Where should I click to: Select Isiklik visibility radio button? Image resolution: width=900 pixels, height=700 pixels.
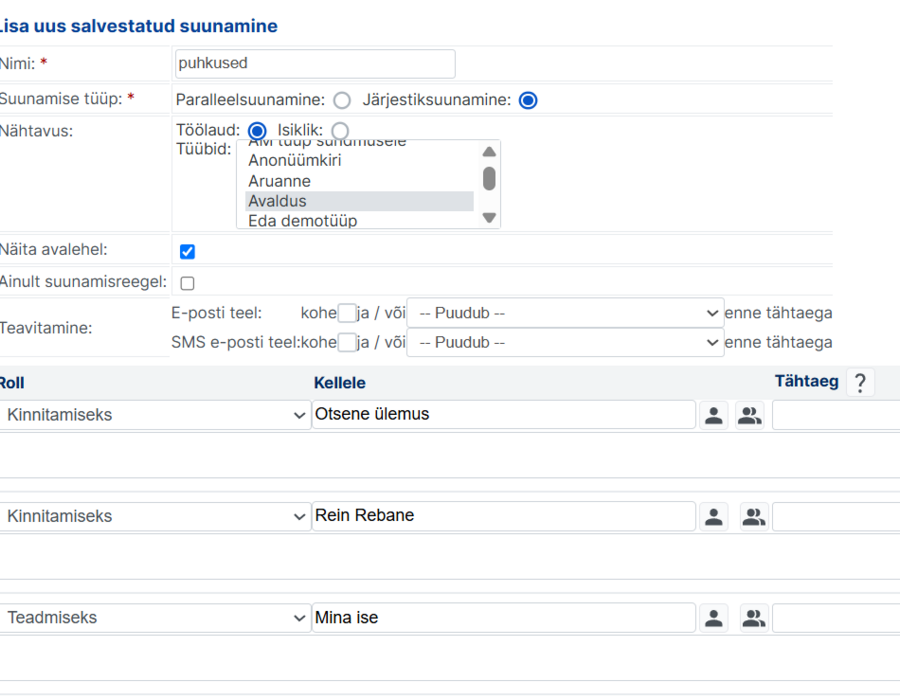pos(340,130)
